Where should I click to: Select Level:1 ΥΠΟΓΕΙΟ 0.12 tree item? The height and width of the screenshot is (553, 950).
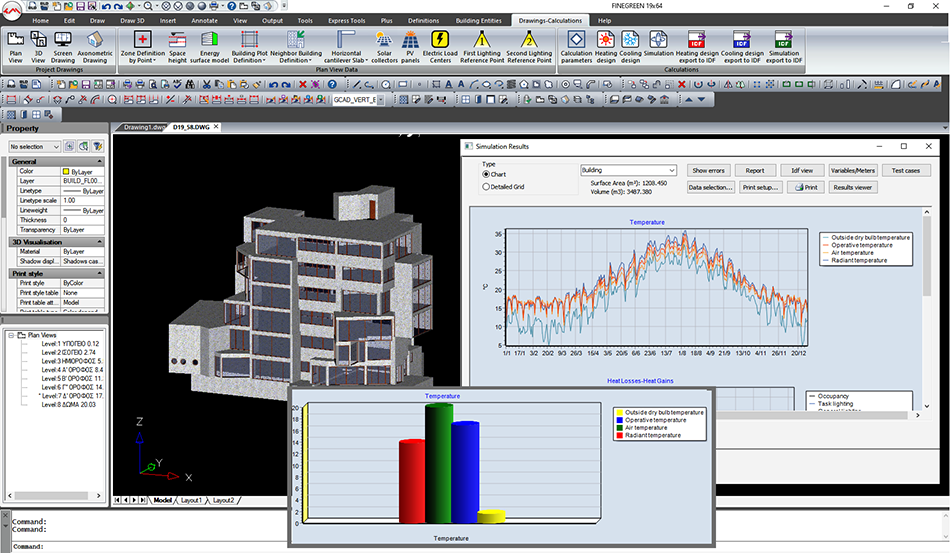coord(70,344)
